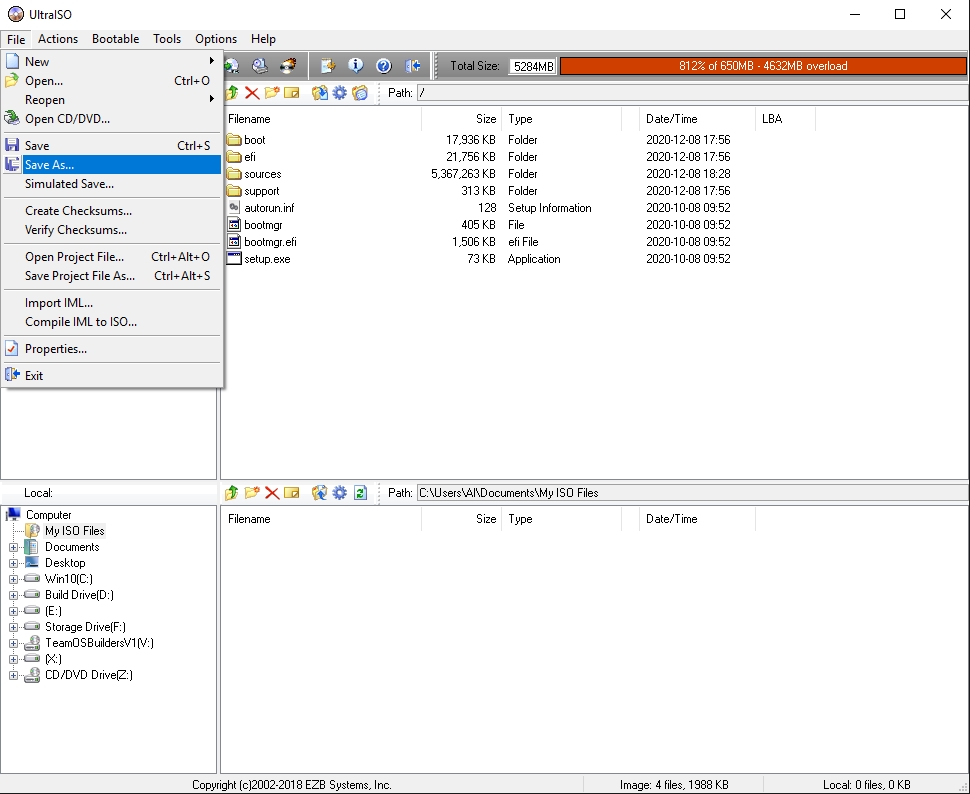Select Simulated Save... menu entry

pos(112,184)
